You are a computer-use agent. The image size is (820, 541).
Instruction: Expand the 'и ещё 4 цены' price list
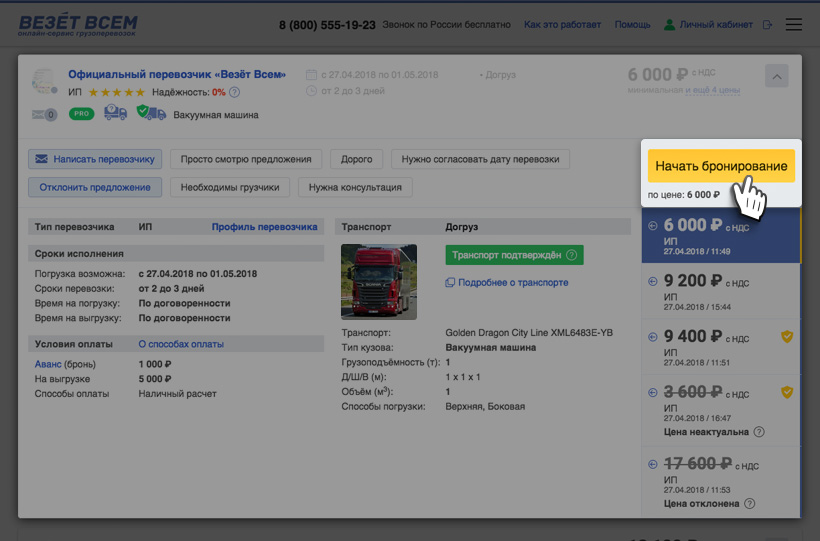click(x=712, y=91)
